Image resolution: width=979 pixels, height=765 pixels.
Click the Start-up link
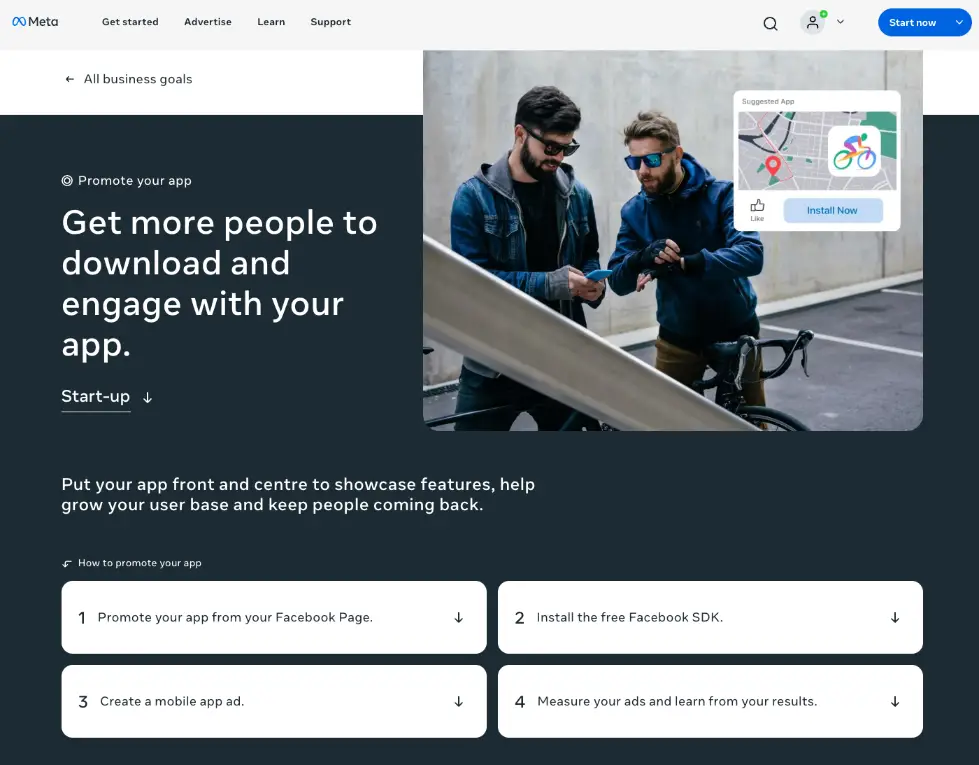95,396
